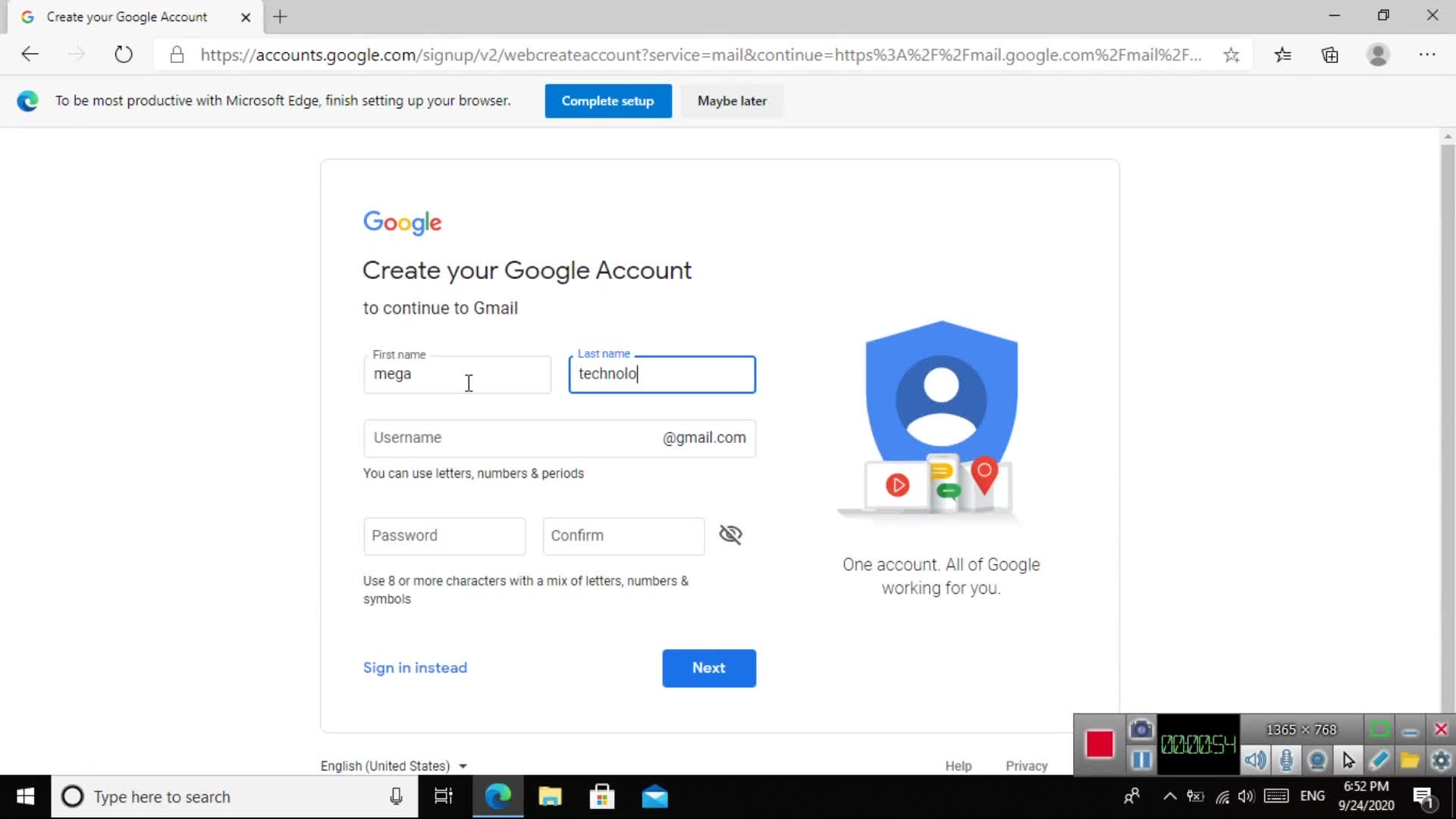The image size is (1456, 819).
Task: Toggle system sound recording speaker icon
Action: tap(1255, 760)
